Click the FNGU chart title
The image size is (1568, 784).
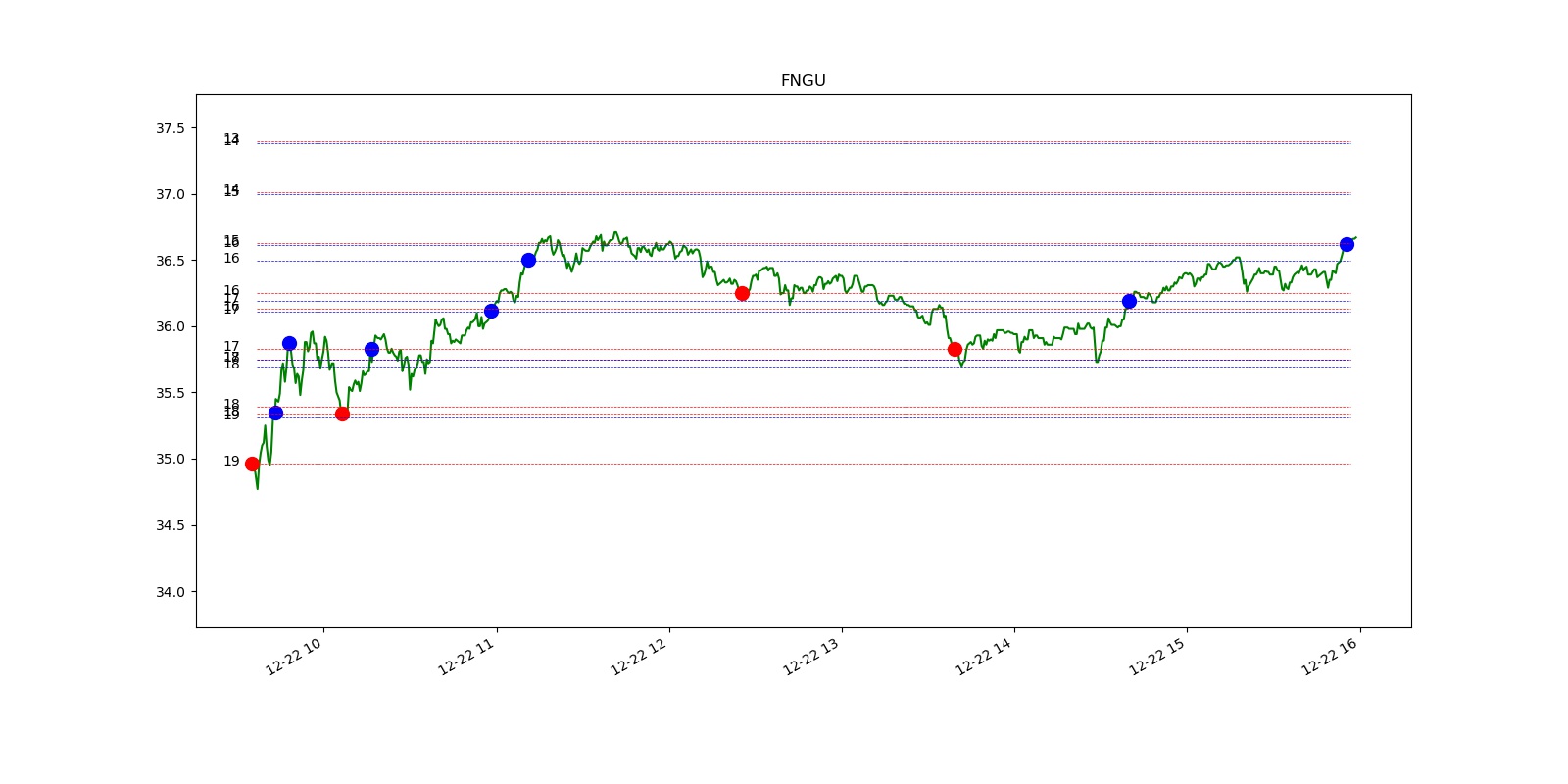coord(803,81)
